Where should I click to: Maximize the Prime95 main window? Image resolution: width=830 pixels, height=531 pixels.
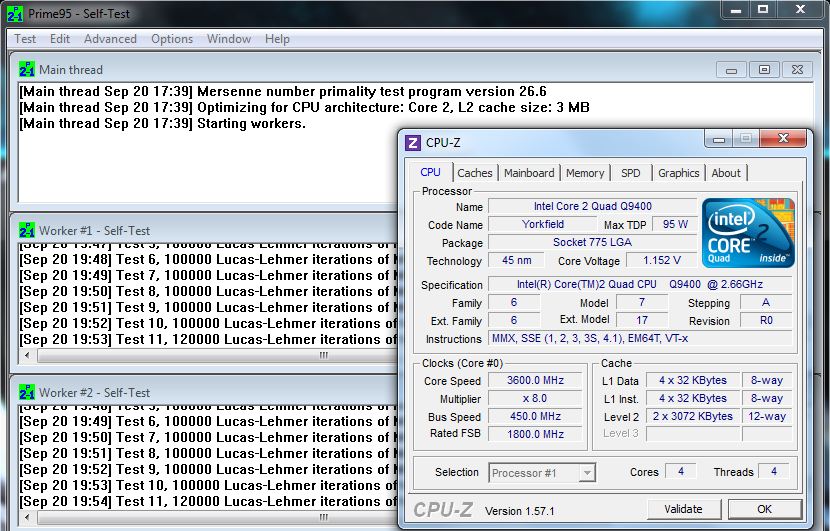click(x=763, y=10)
